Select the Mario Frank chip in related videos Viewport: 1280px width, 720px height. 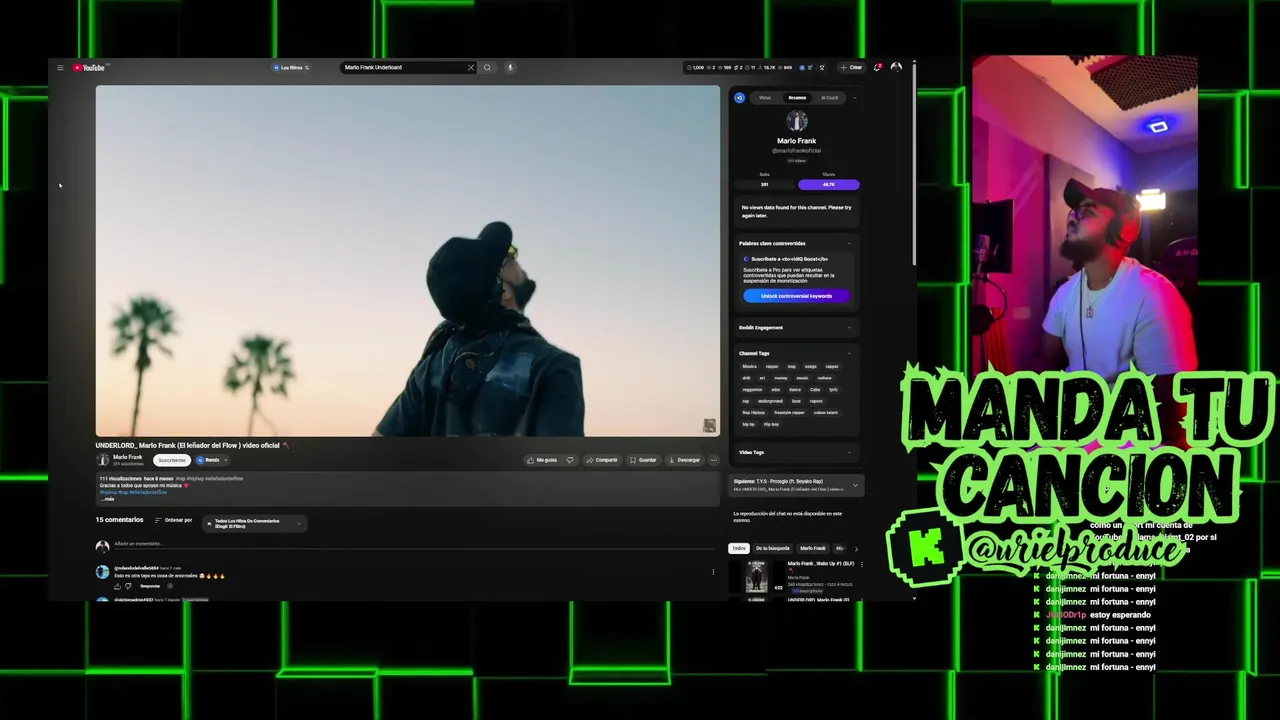point(813,548)
